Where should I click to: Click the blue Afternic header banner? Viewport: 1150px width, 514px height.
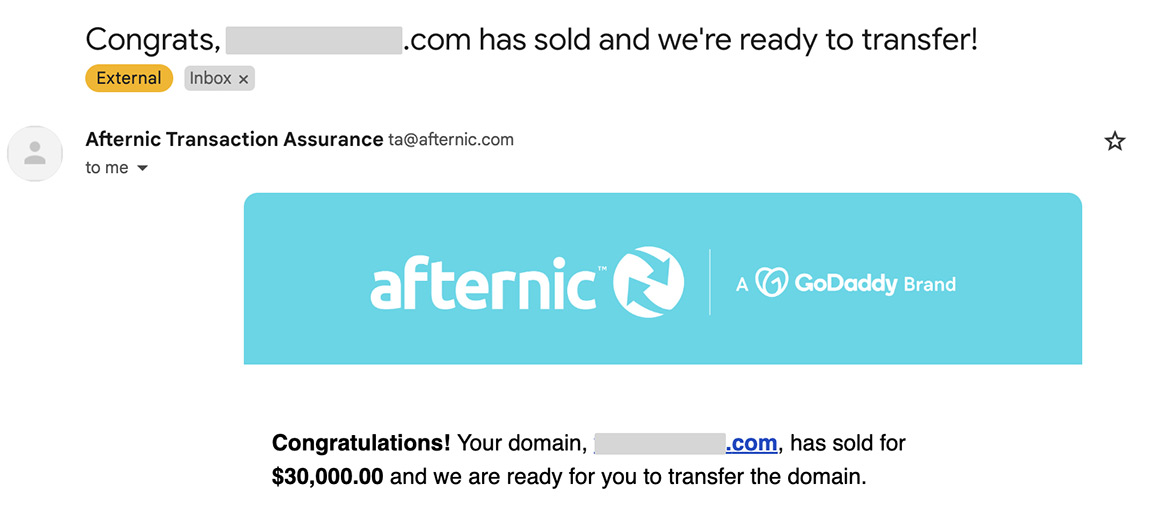point(662,279)
